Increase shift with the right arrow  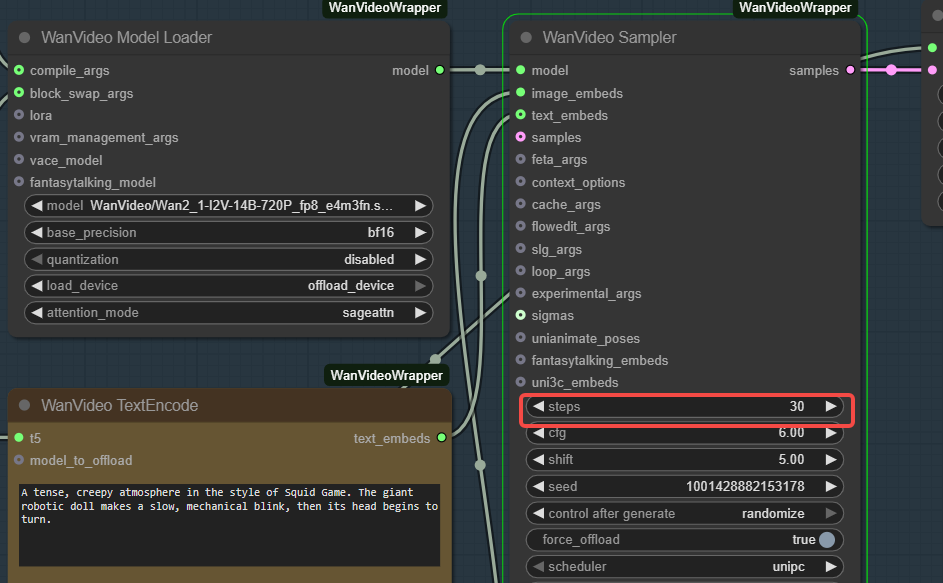point(831,460)
